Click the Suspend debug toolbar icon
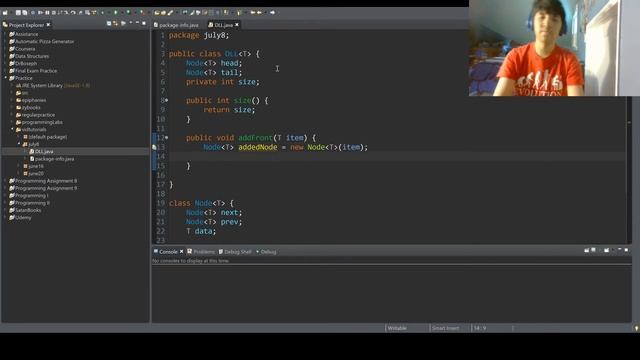The width and height of the screenshot is (640, 360). point(47,13)
